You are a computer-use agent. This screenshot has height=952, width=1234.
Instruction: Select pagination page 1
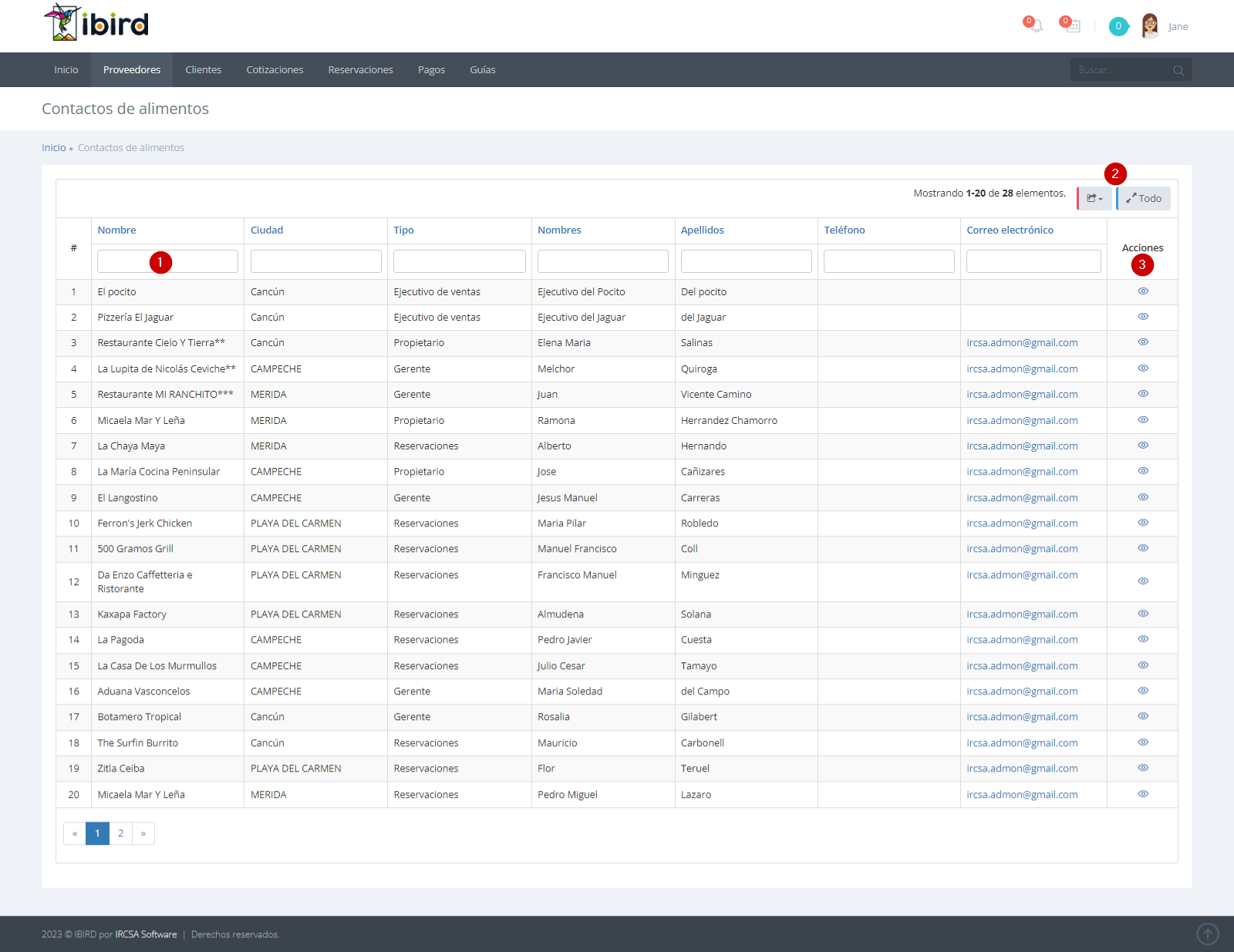point(97,833)
